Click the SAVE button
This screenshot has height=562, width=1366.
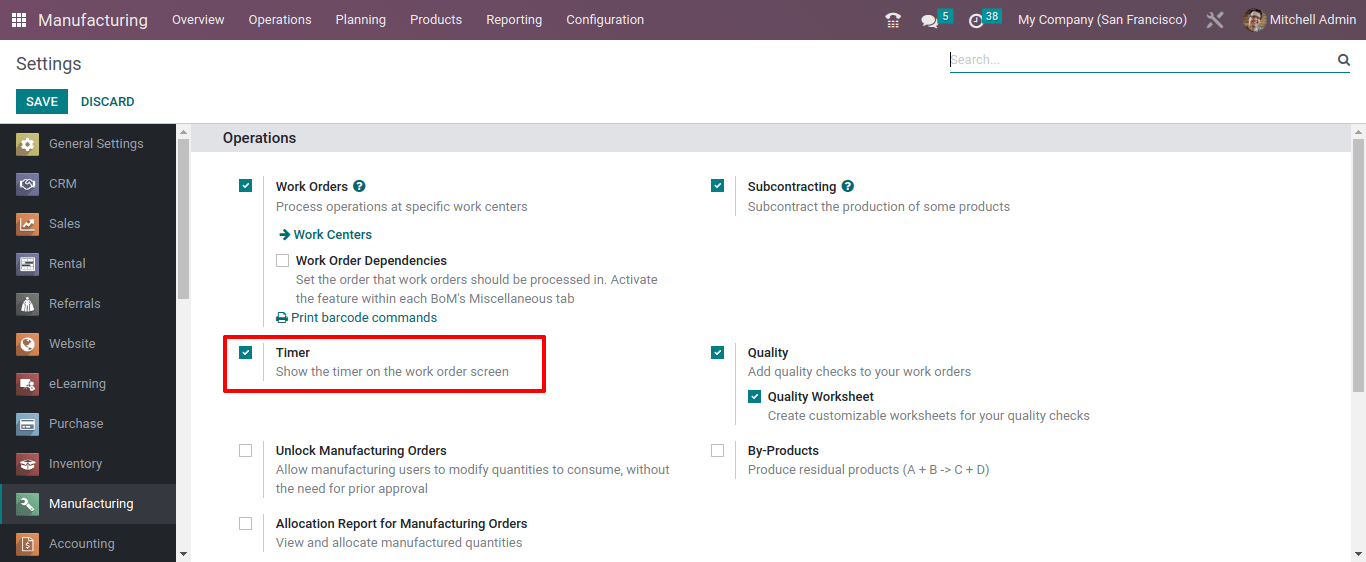pos(42,102)
